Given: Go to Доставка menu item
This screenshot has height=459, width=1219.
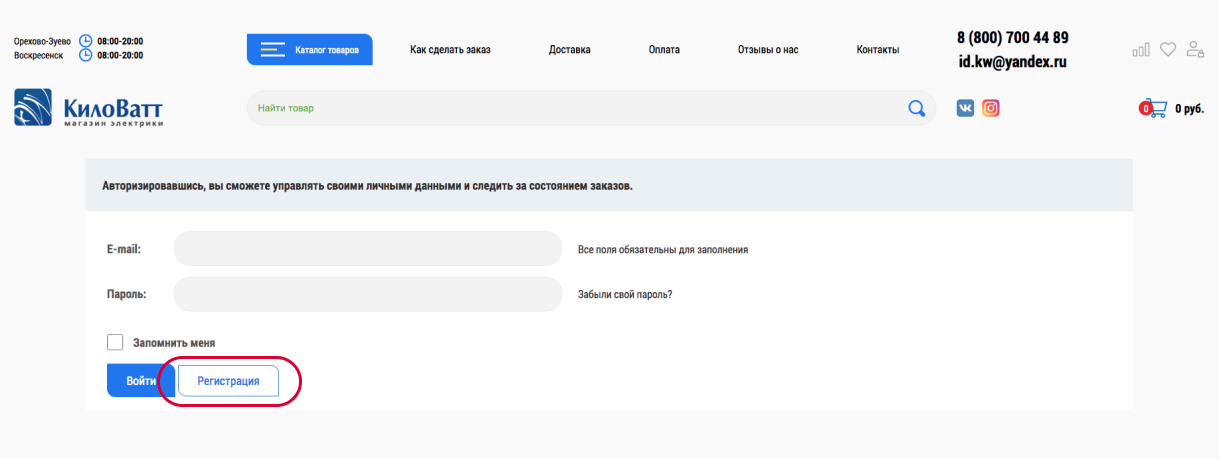Looking at the screenshot, I should pyautogui.click(x=570, y=49).
